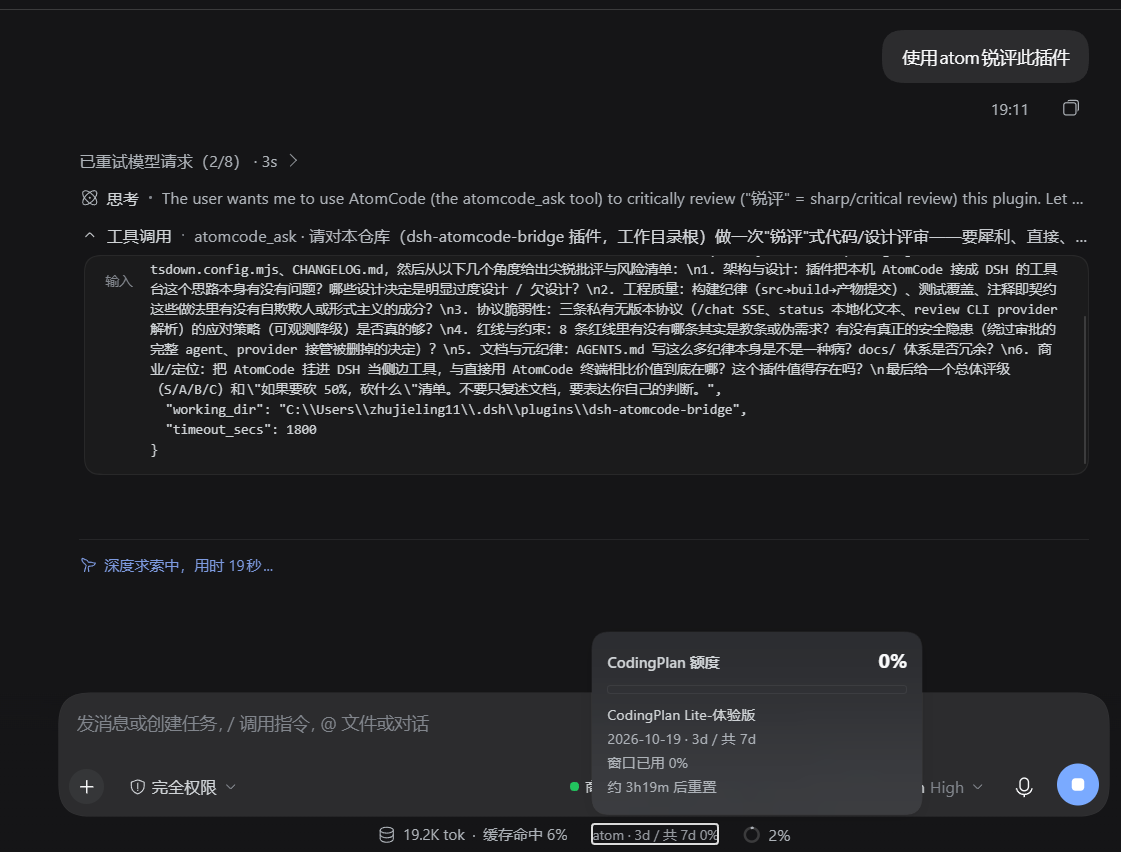Click the 缓存命中 6% status entry
Image resolution: width=1121 pixels, height=852 pixels.
tap(525, 835)
